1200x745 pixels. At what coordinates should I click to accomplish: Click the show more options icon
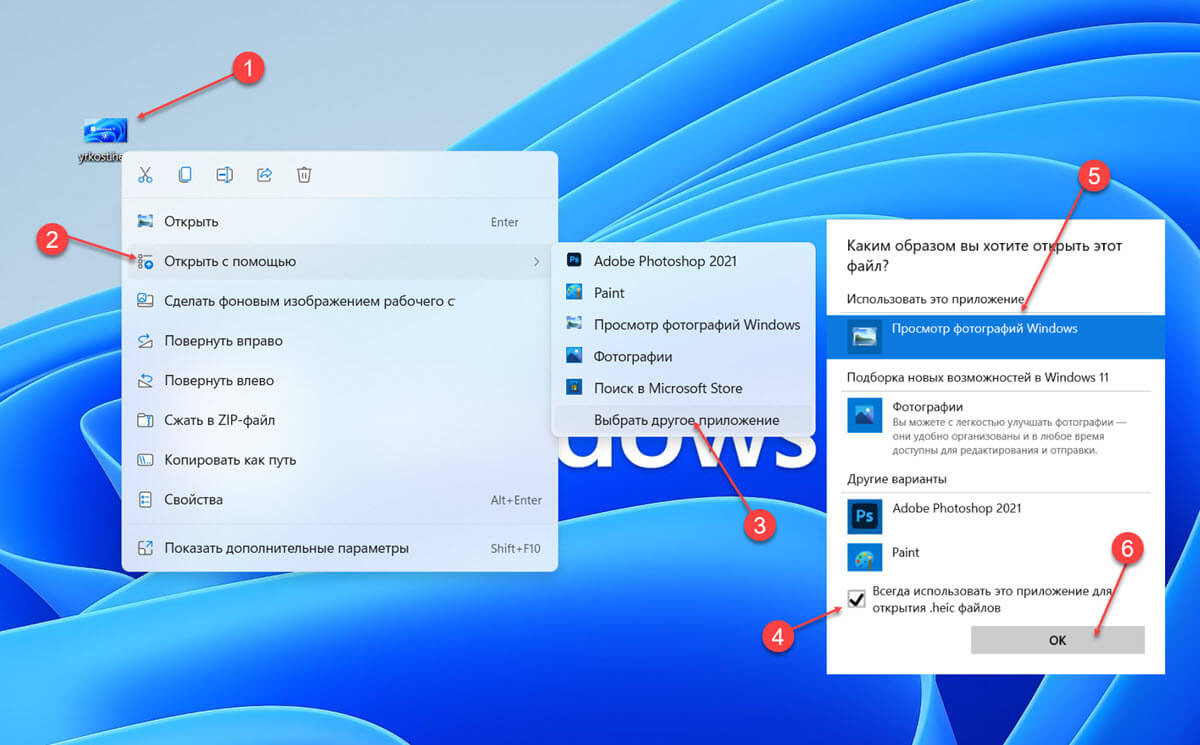click(x=145, y=548)
